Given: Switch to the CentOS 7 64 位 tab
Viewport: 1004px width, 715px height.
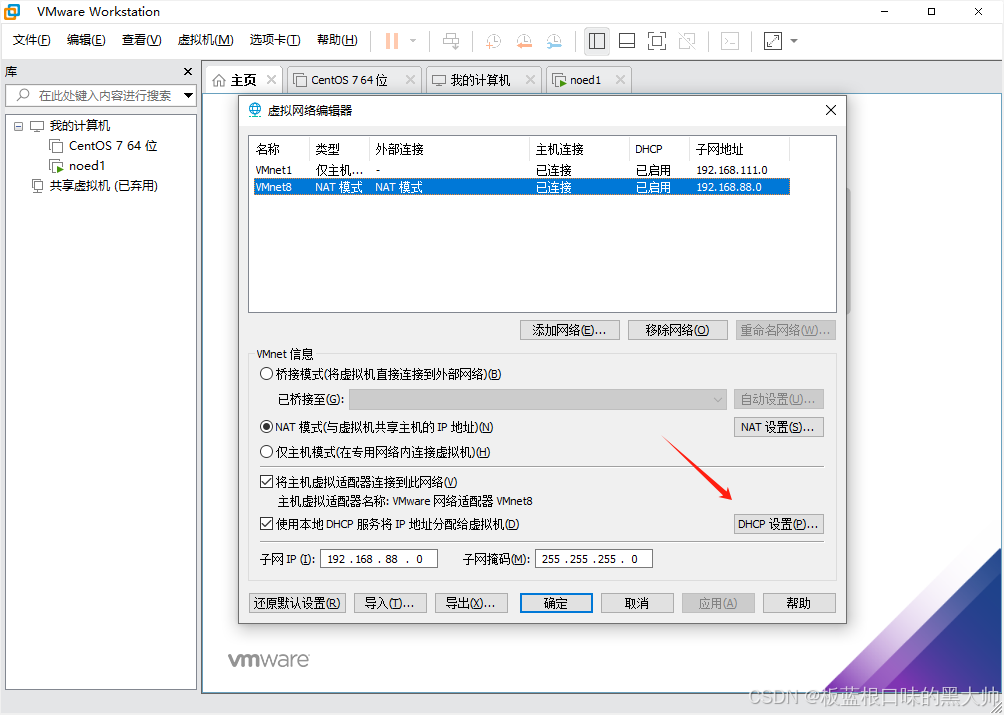Looking at the screenshot, I should point(350,80).
